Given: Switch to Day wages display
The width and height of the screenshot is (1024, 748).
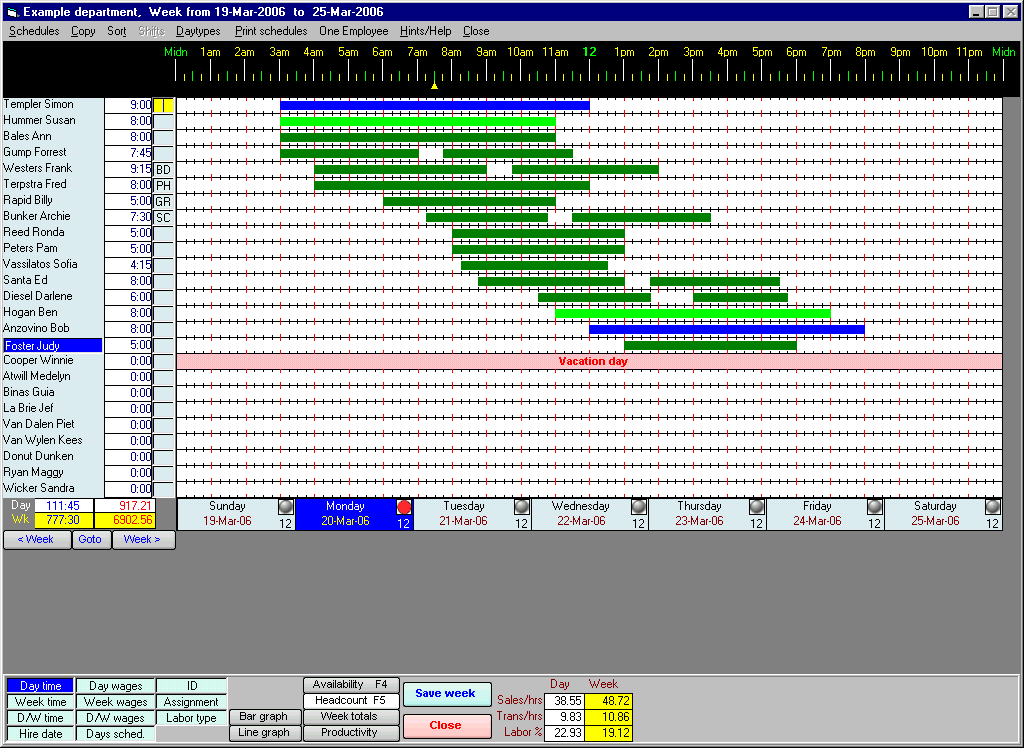Looking at the screenshot, I should (115, 685).
